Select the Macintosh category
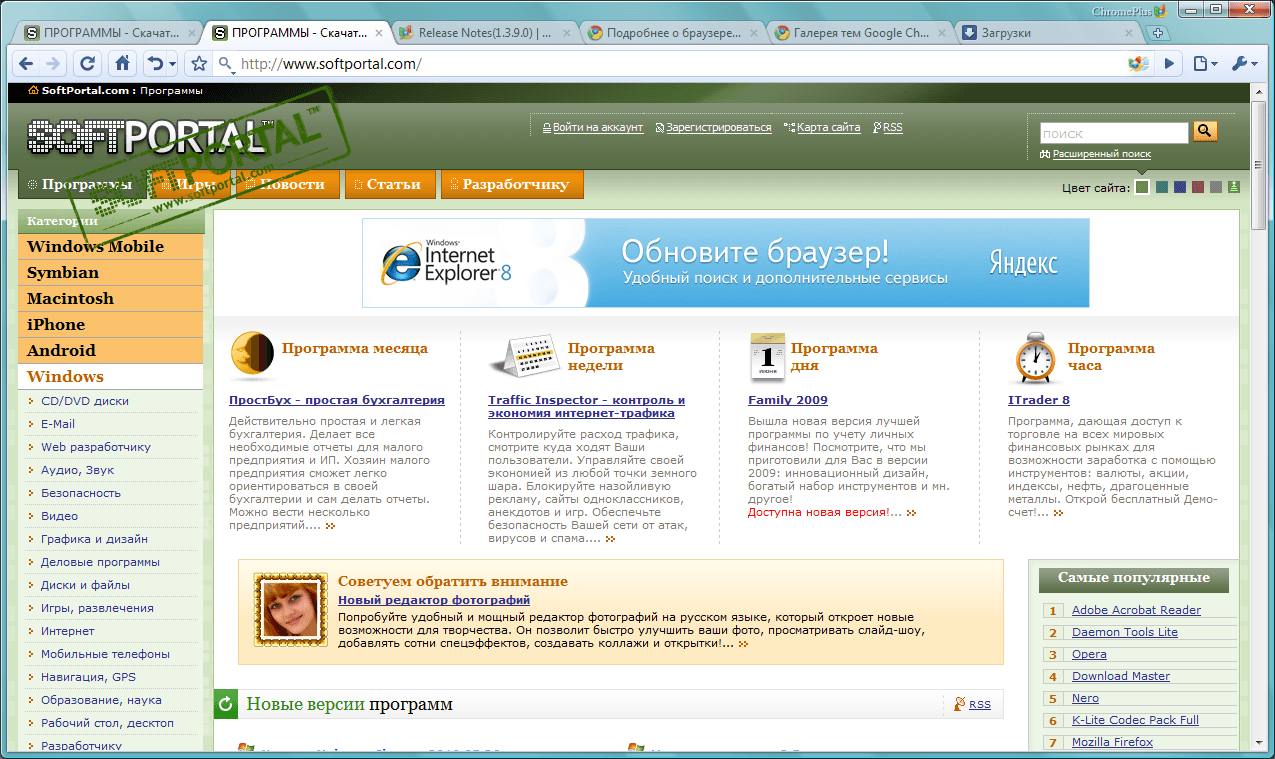Viewport: 1275px width, 759px height. point(110,299)
